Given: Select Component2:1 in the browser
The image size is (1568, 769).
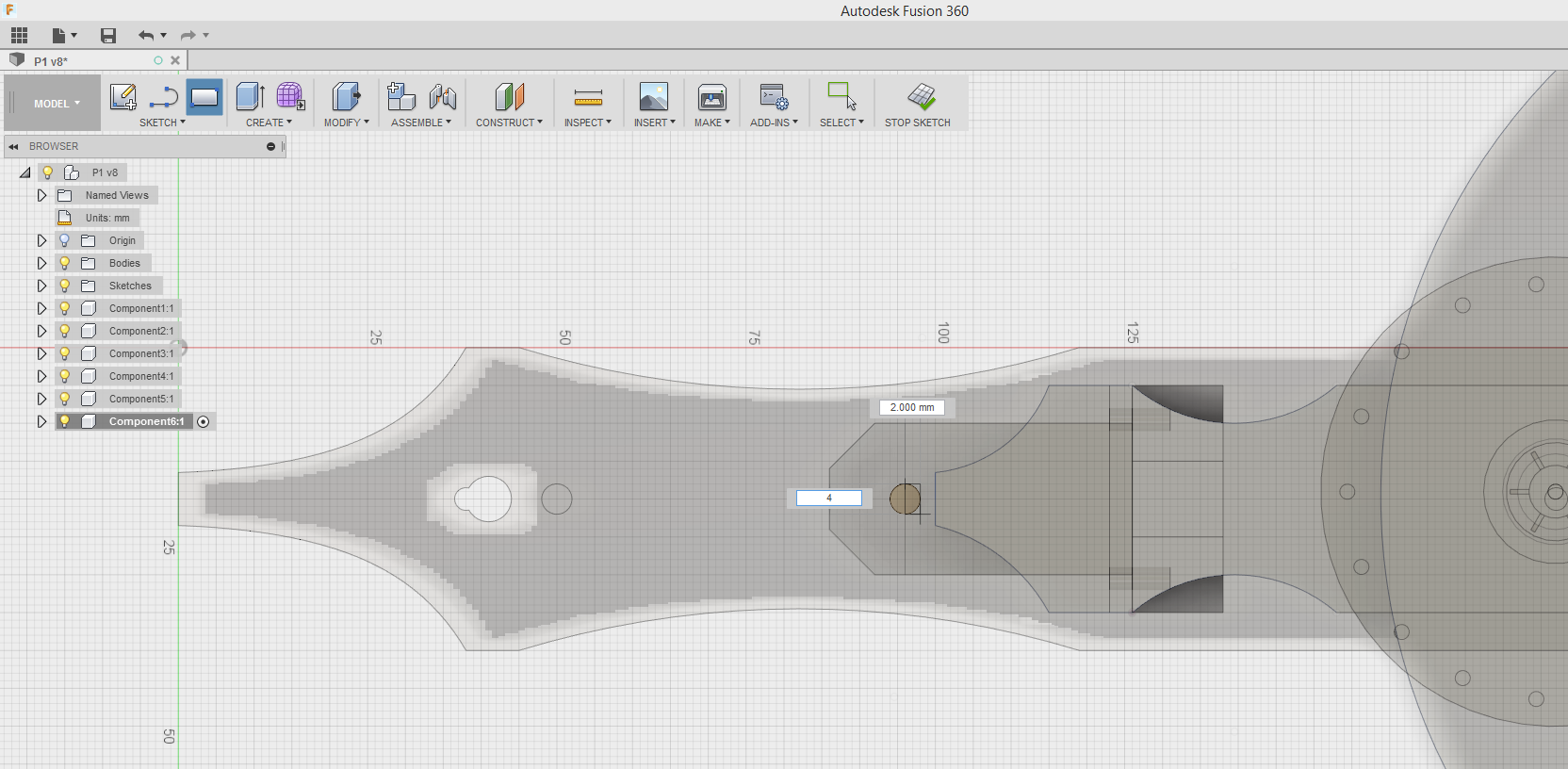Looking at the screenshot, I should click(141, 331).
